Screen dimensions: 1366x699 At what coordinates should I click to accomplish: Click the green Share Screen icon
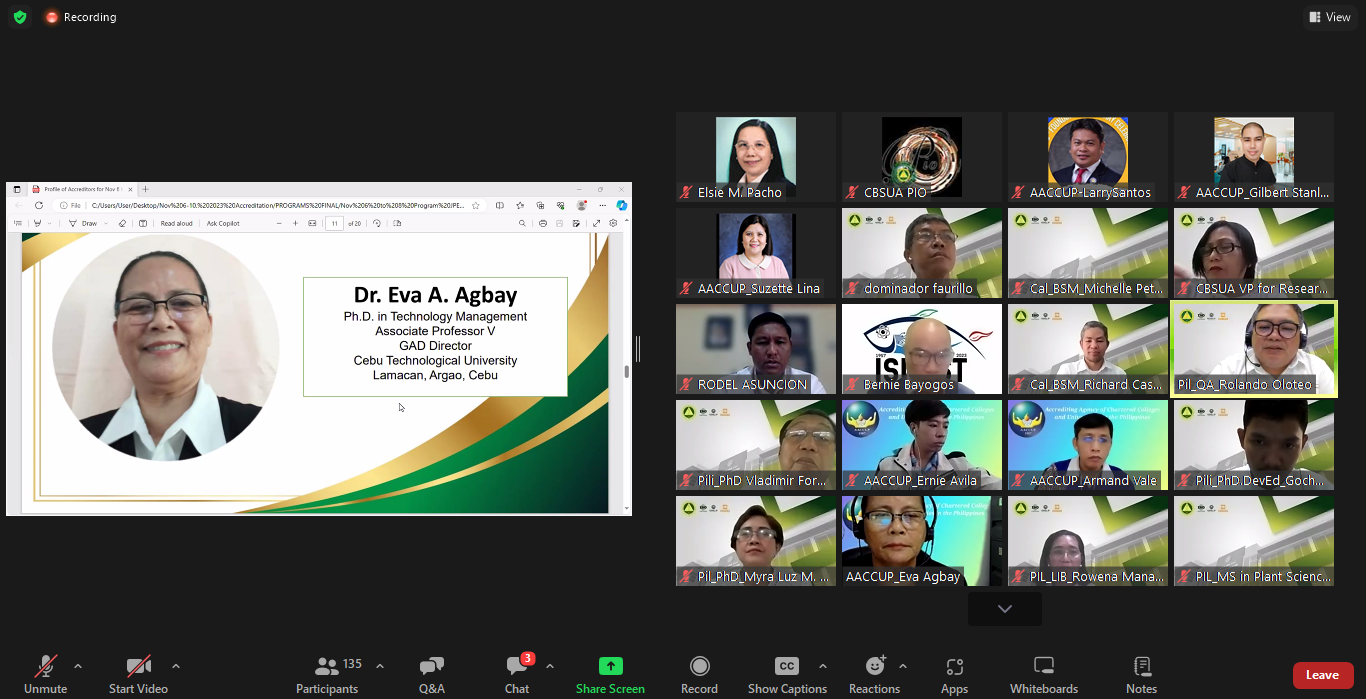point(610,667)
